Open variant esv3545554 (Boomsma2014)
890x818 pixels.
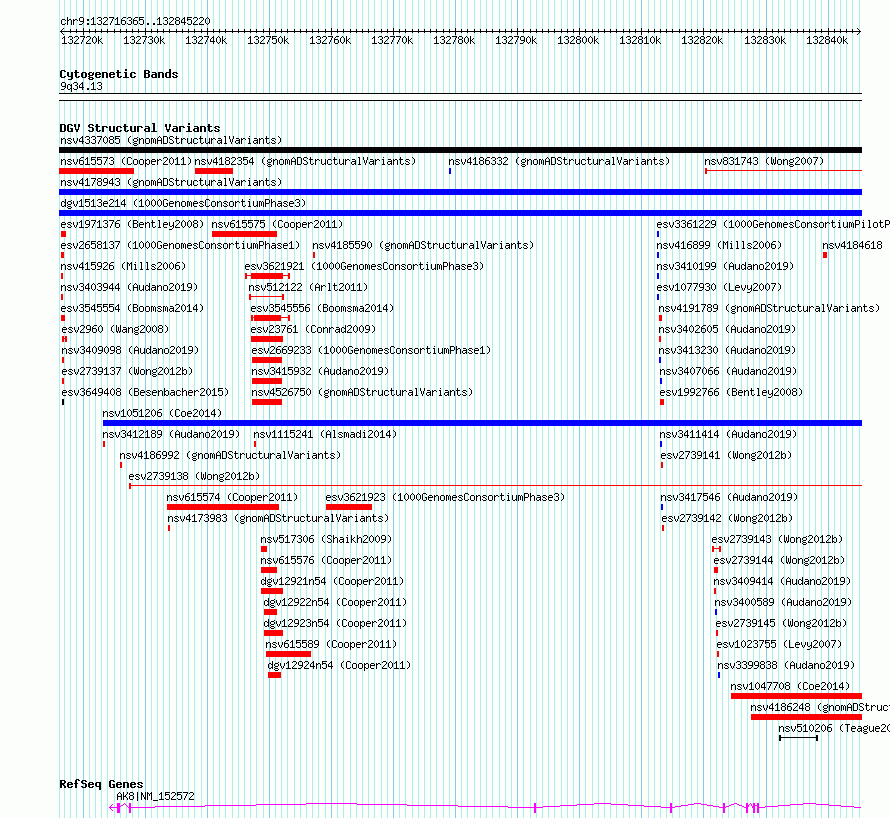click(x=132, y=308)
